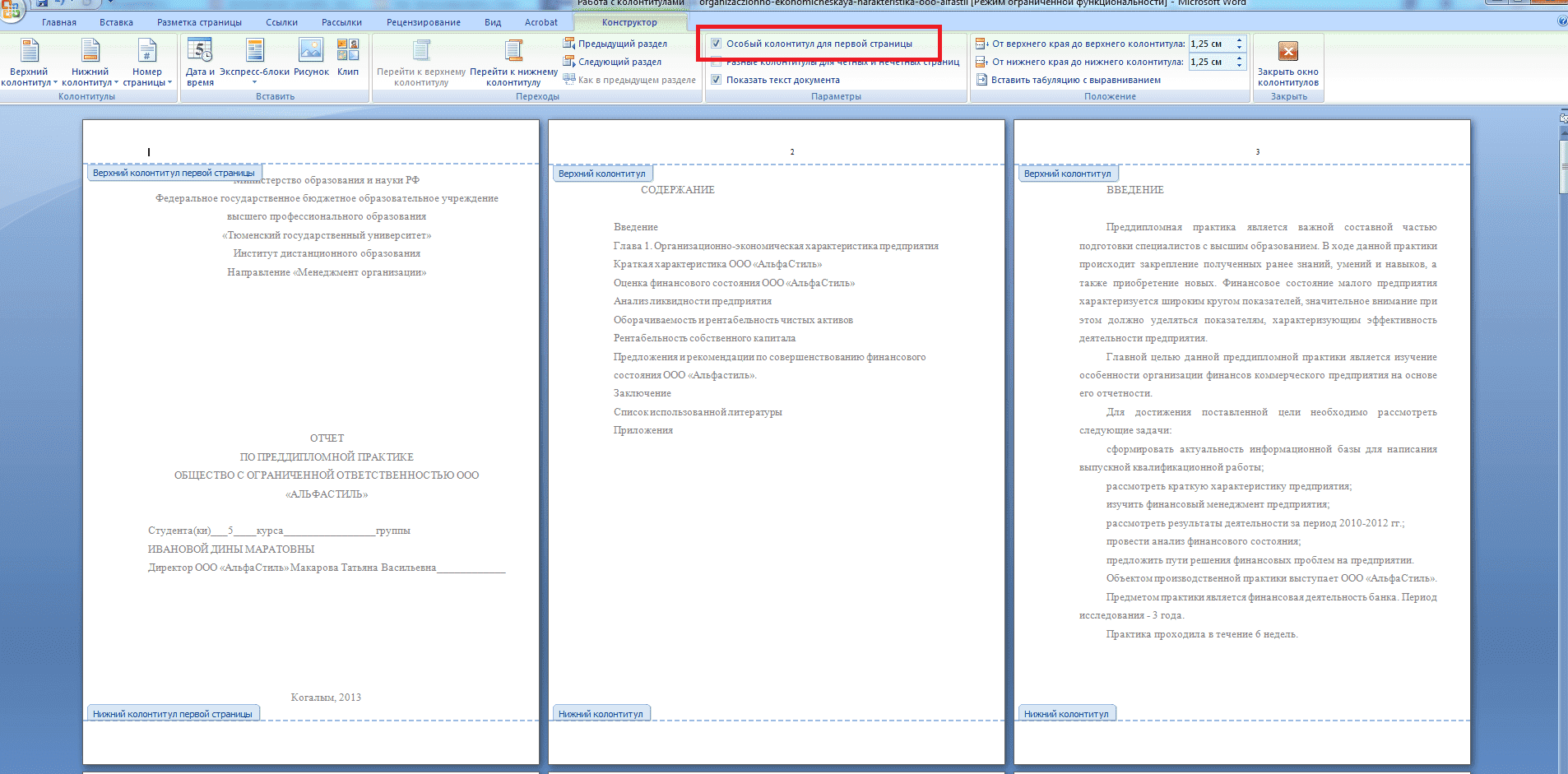Expand the Номер страницы dropdown arrow

point(169,83)
